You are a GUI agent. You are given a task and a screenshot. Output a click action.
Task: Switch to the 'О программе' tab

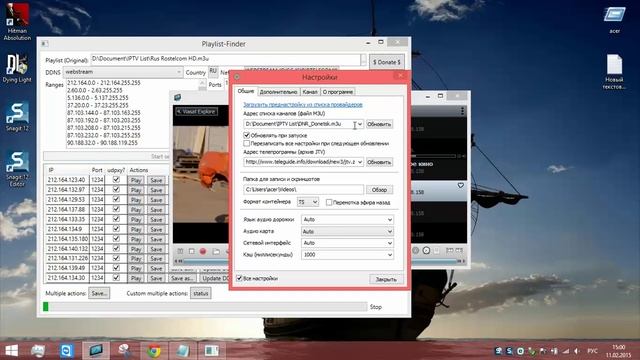(338, 92)
